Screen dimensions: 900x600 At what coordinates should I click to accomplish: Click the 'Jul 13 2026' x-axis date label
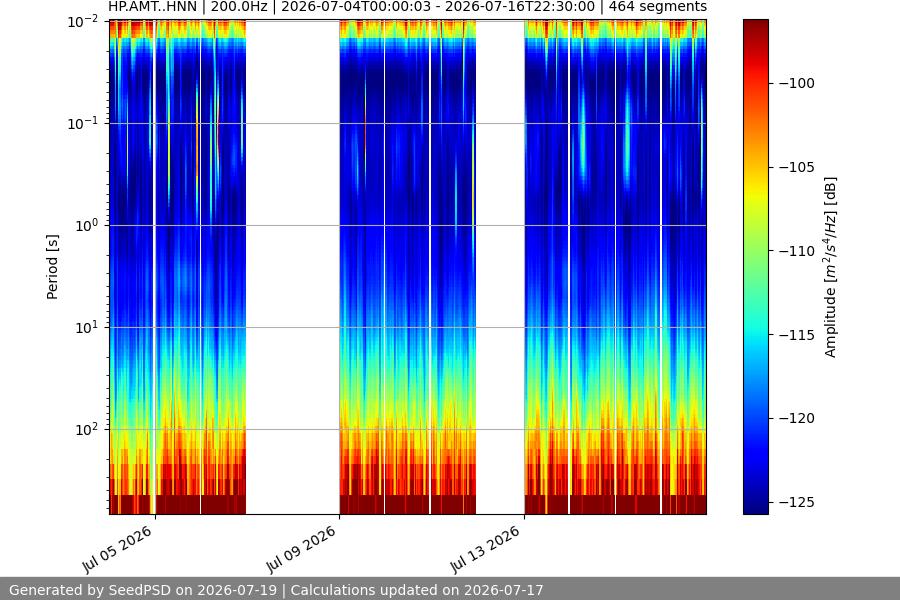[x=485, y=549]
